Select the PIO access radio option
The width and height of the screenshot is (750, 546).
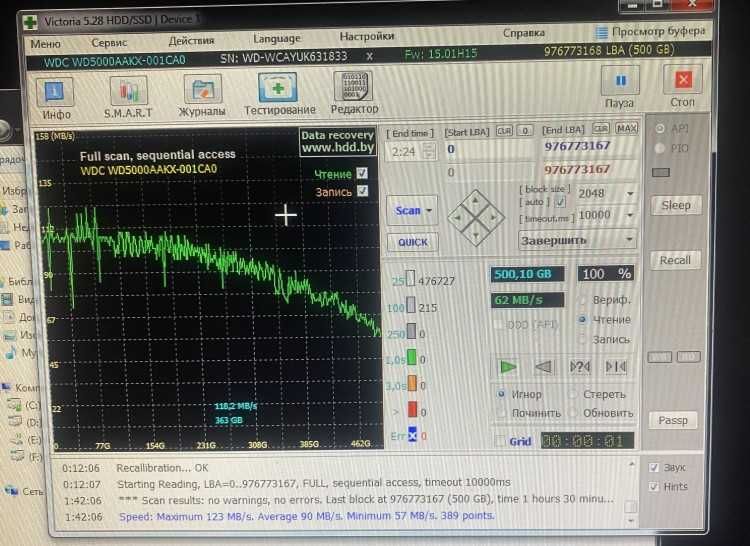click(x=660, y=148)
